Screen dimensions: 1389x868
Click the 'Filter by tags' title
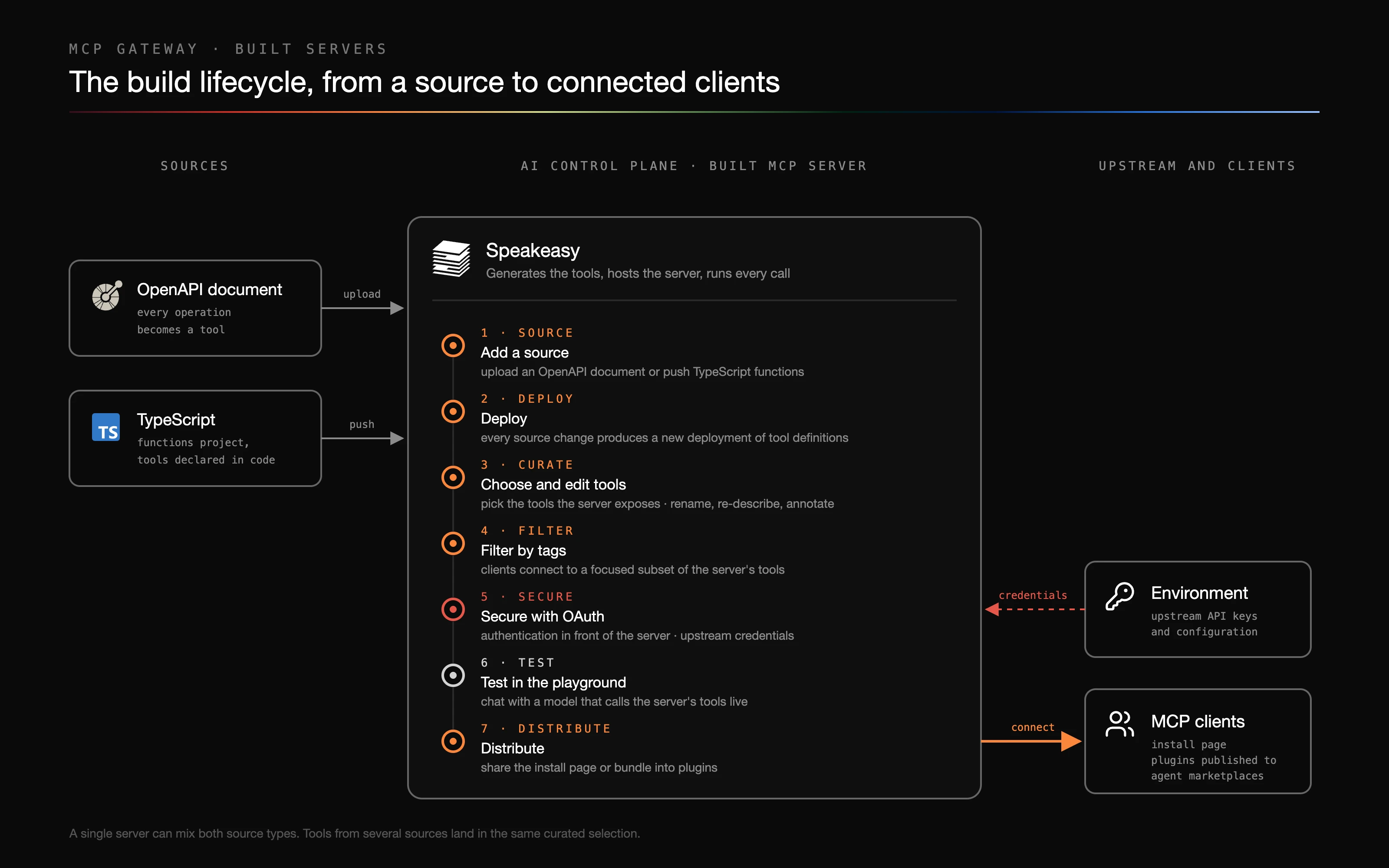523,551
